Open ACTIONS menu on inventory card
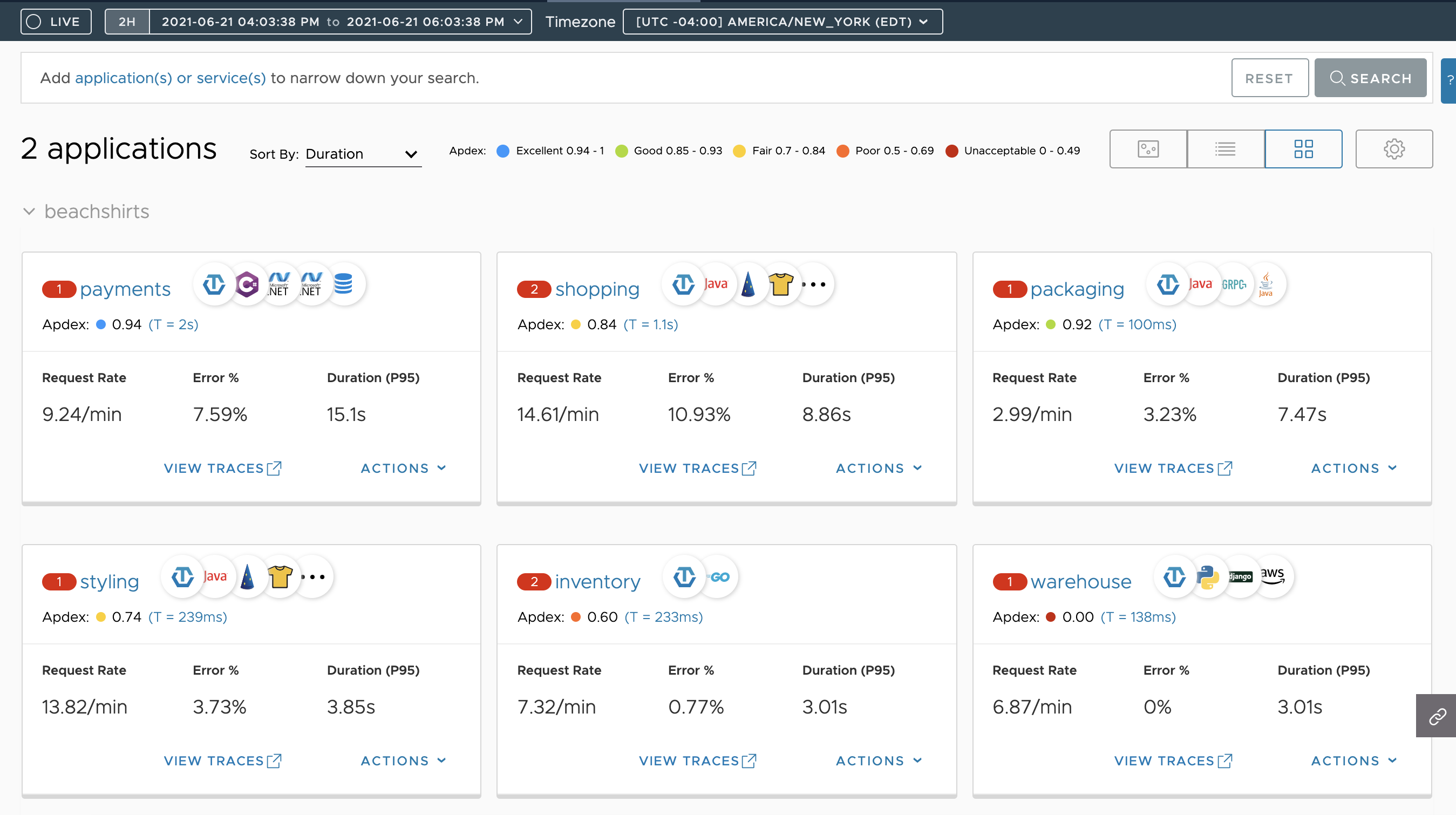The height and width of the screenshot is (815, 1456). point(879,760)
